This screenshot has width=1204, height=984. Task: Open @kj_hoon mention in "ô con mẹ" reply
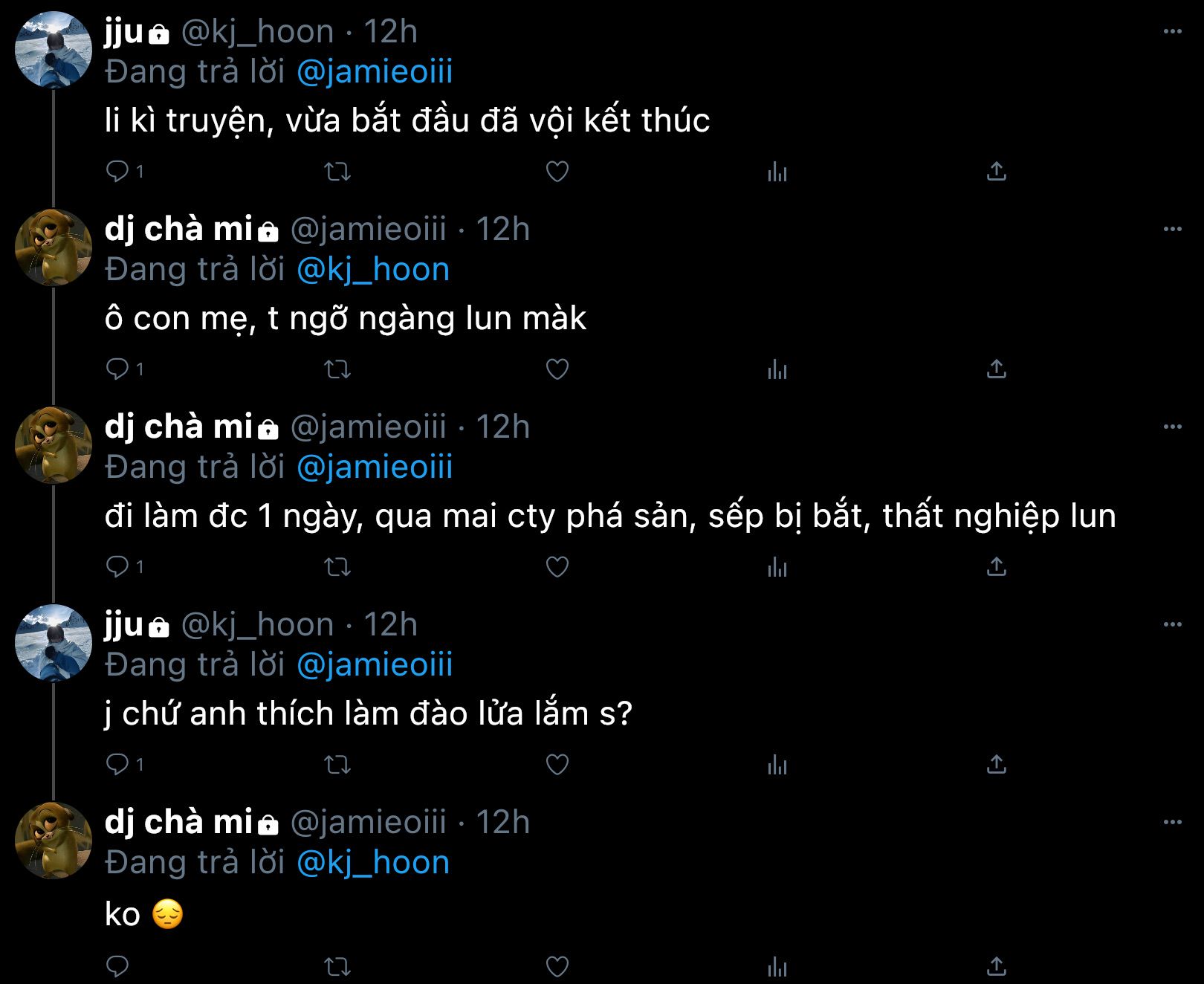pos(373,270)
